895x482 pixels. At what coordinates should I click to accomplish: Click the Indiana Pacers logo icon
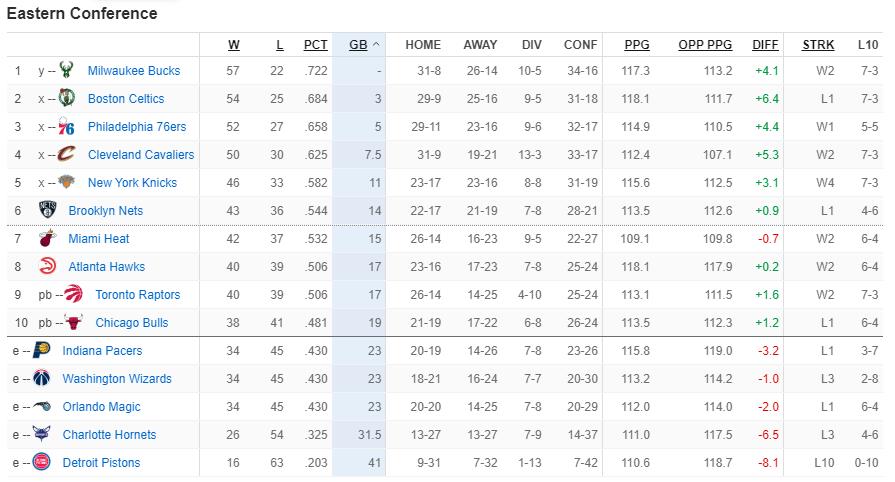coord(42,350)
